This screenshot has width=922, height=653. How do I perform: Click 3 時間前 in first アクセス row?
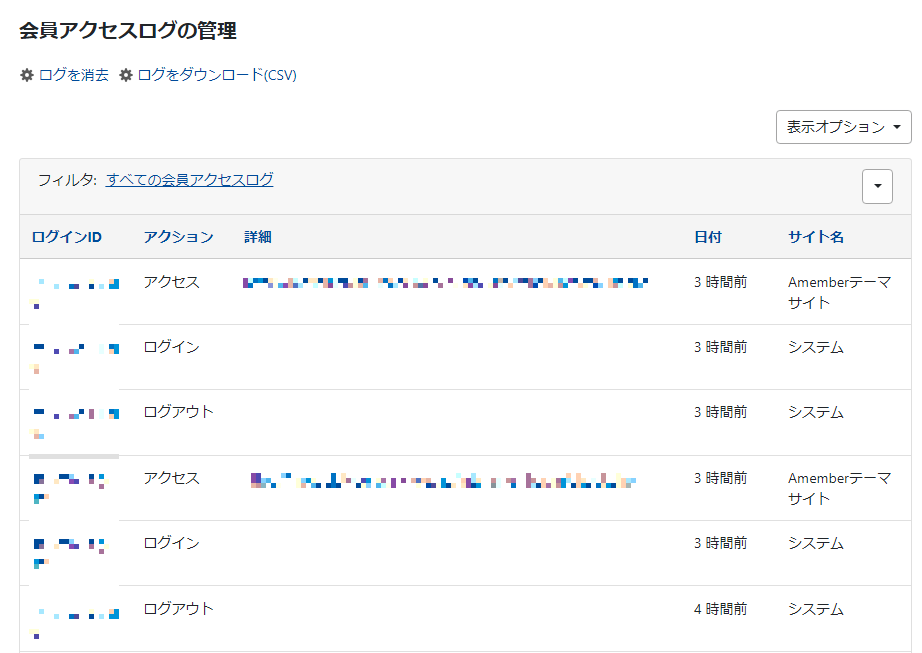click(x=720, y=282)
